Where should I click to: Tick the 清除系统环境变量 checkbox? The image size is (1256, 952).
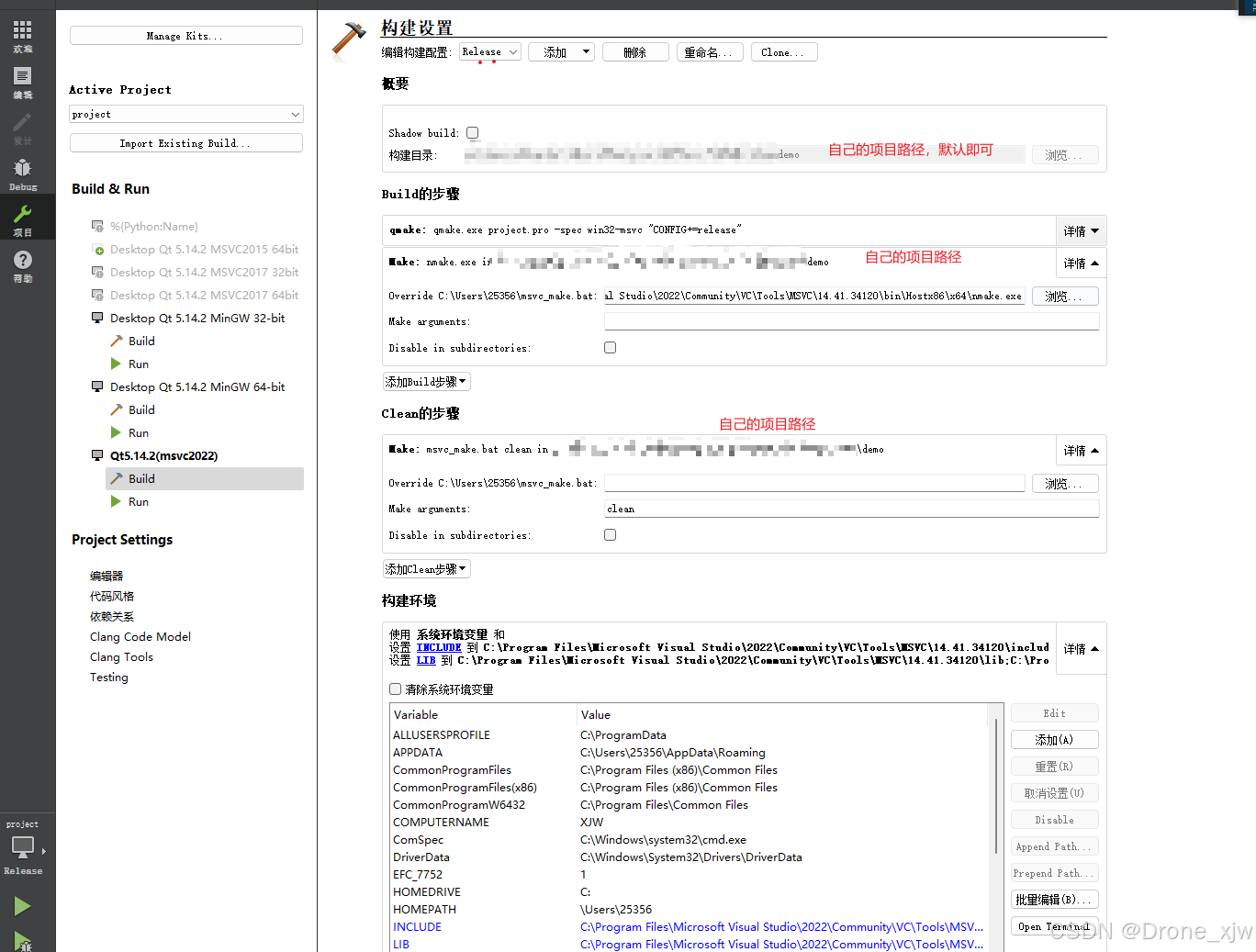(396, 689)
